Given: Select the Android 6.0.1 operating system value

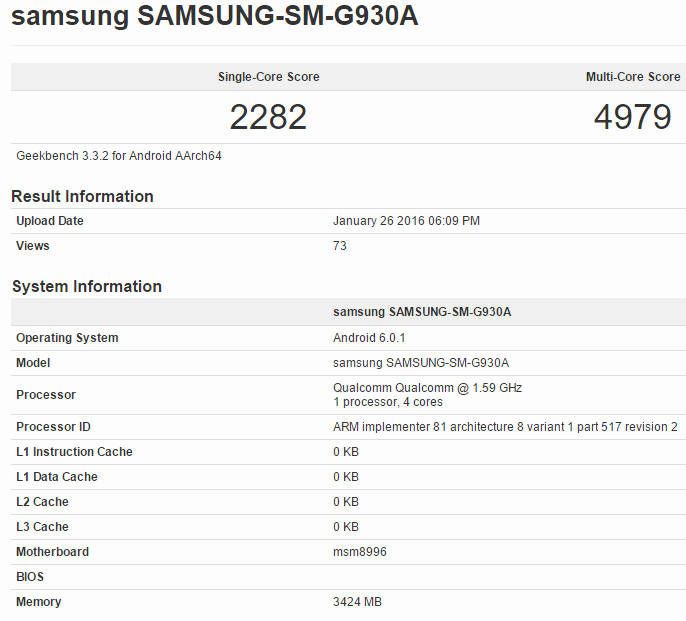Looking at the screenshot, I should 369,338.
